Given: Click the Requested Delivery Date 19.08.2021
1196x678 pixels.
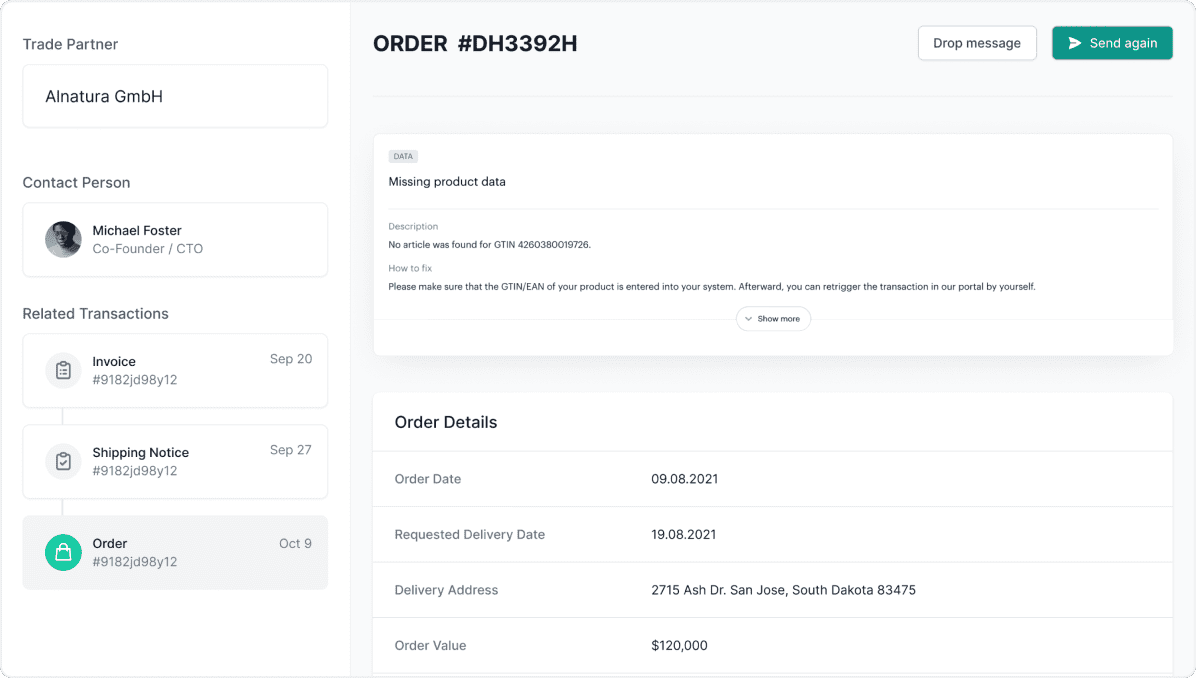Looking at the screenshot, I should [x=684, y=534].
